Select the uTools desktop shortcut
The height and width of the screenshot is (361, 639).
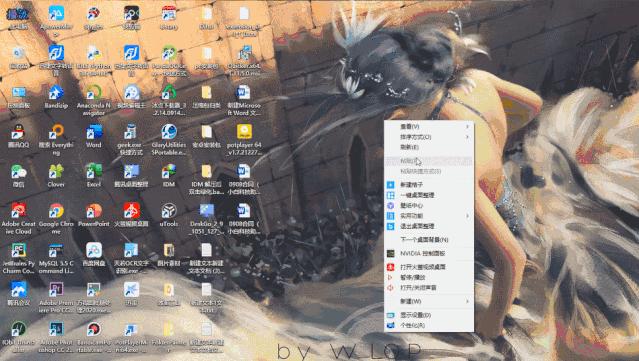[169, 215]
